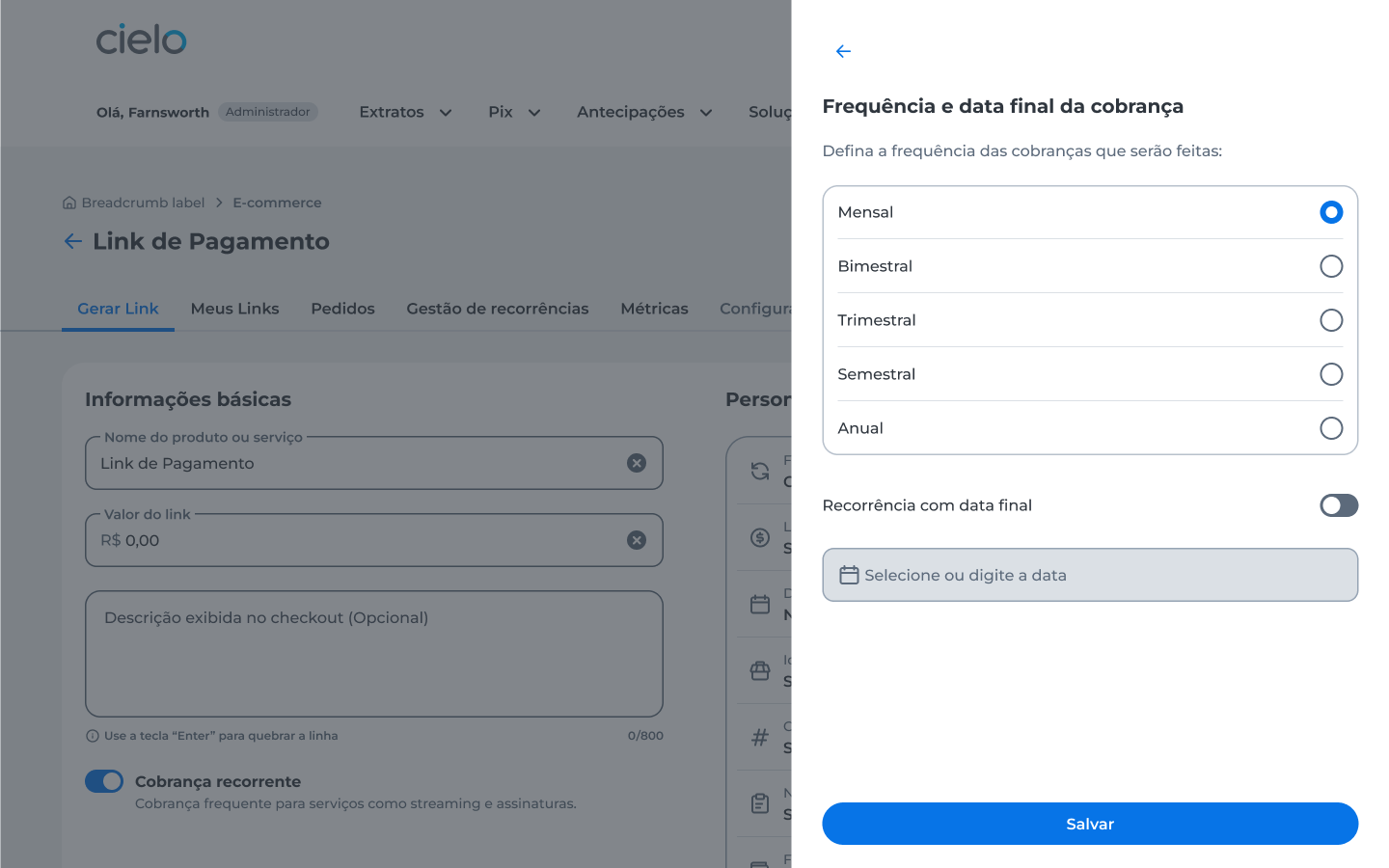Clear the product name field with X icon
Image resolution: width=1389 pixels, height=868 pixels.
pos(637,463)
